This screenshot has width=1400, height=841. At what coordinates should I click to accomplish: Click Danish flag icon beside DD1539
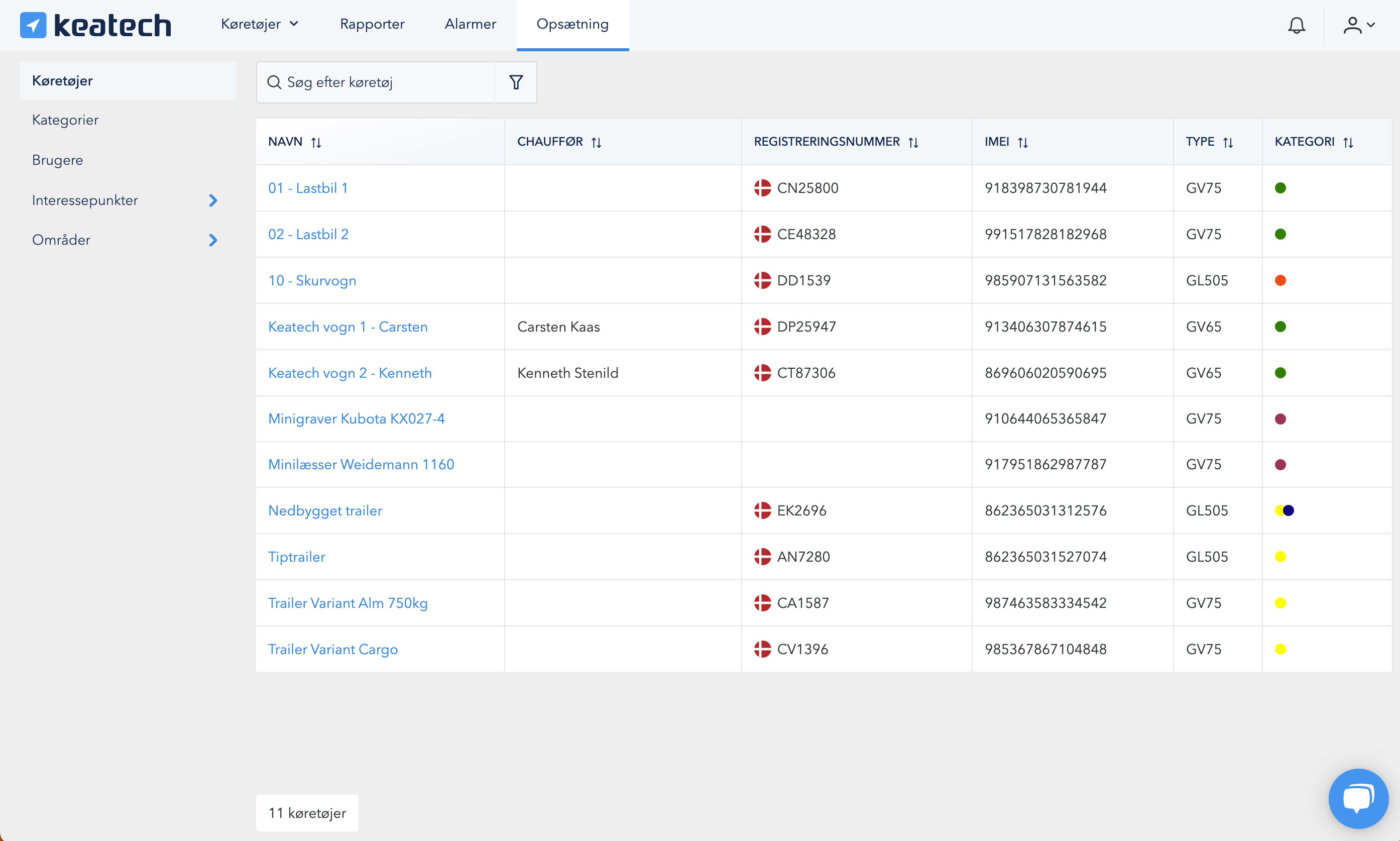point(762,280)
